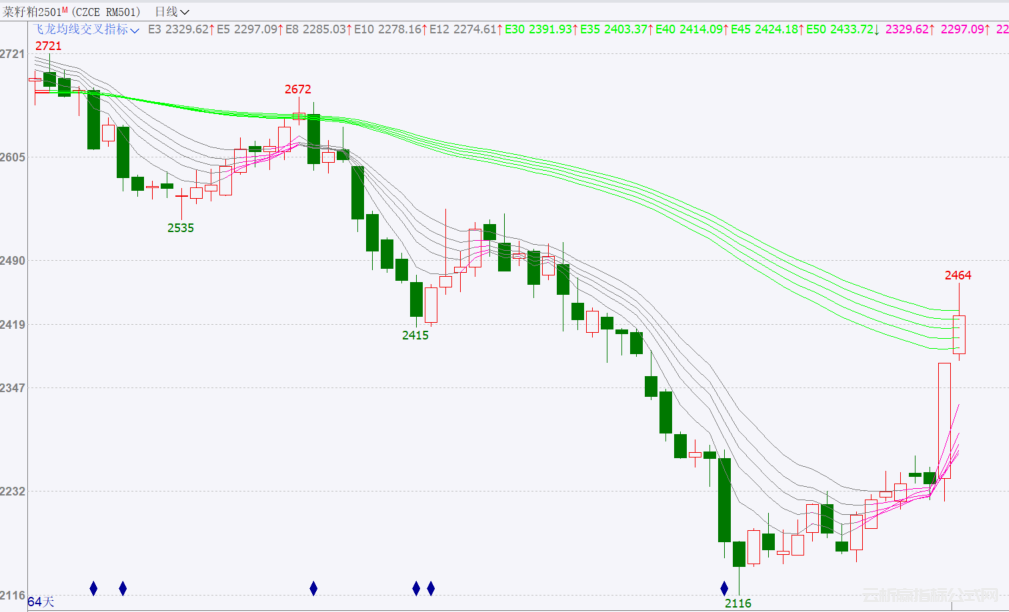Screen dimensions: 1009x612
Task: Select the green E35 2403.37 value
Action: click(616, 30)
